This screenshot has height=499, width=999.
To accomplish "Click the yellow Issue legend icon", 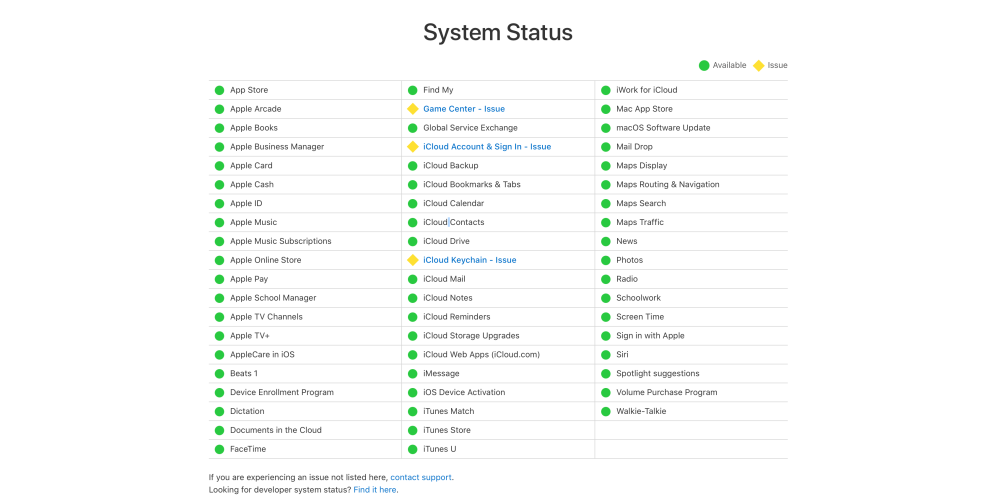I will (x=758, y=65).
